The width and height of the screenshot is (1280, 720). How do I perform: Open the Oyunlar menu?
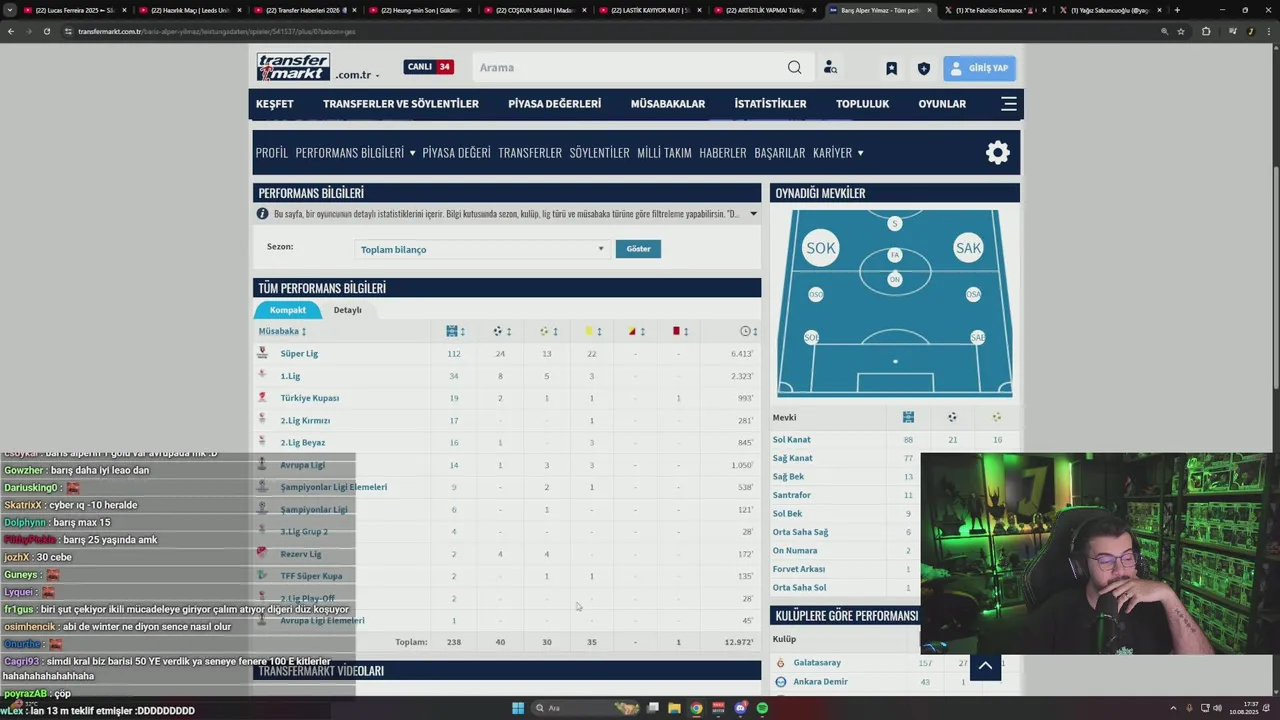pyautogui.click(x=942, y=104)
